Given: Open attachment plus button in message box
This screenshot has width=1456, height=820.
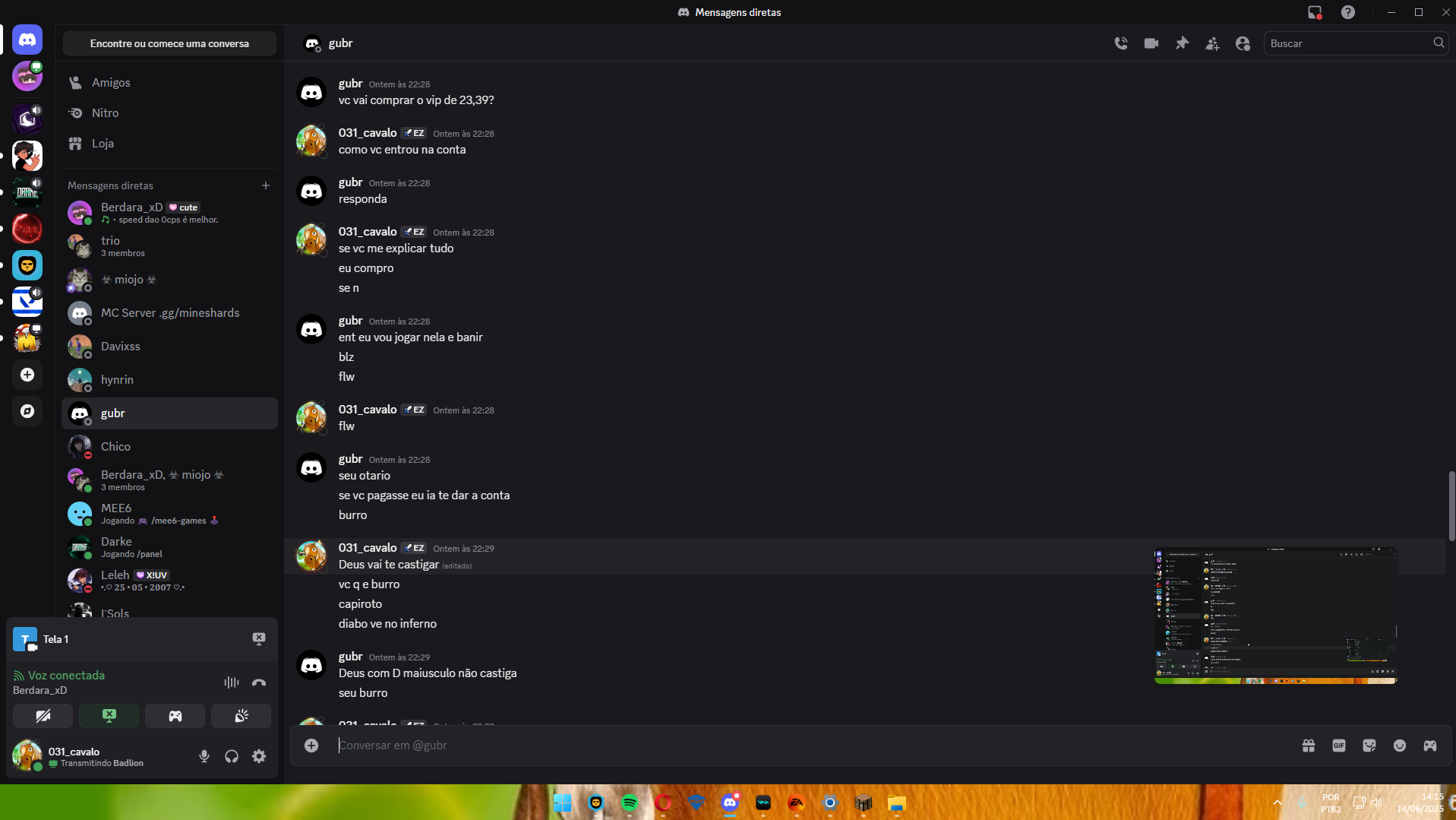Looking at the screenshot, I should pos(311,746).
